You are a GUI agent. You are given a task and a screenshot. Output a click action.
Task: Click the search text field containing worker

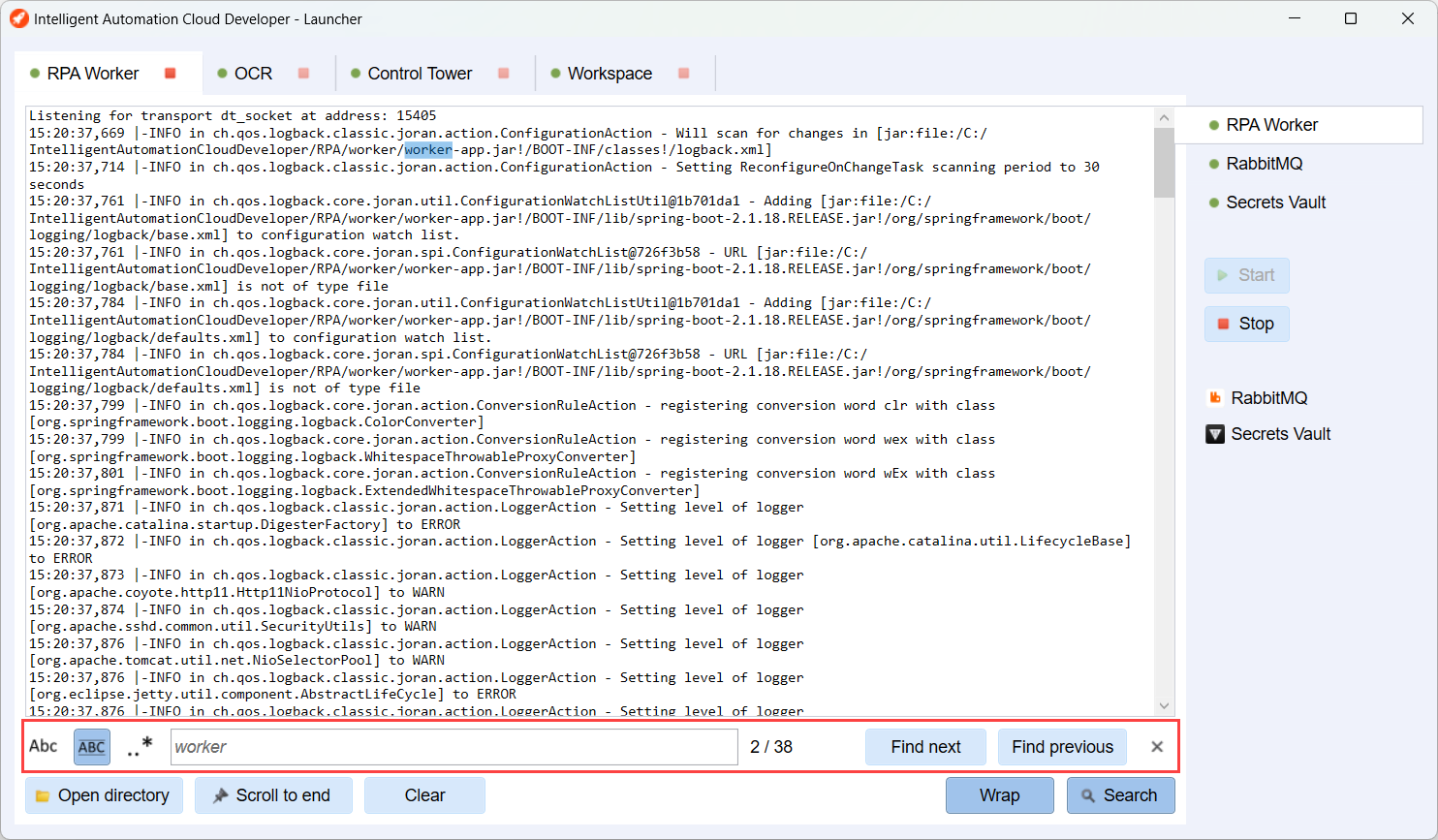pyautogui.click(x=454, y=747)
